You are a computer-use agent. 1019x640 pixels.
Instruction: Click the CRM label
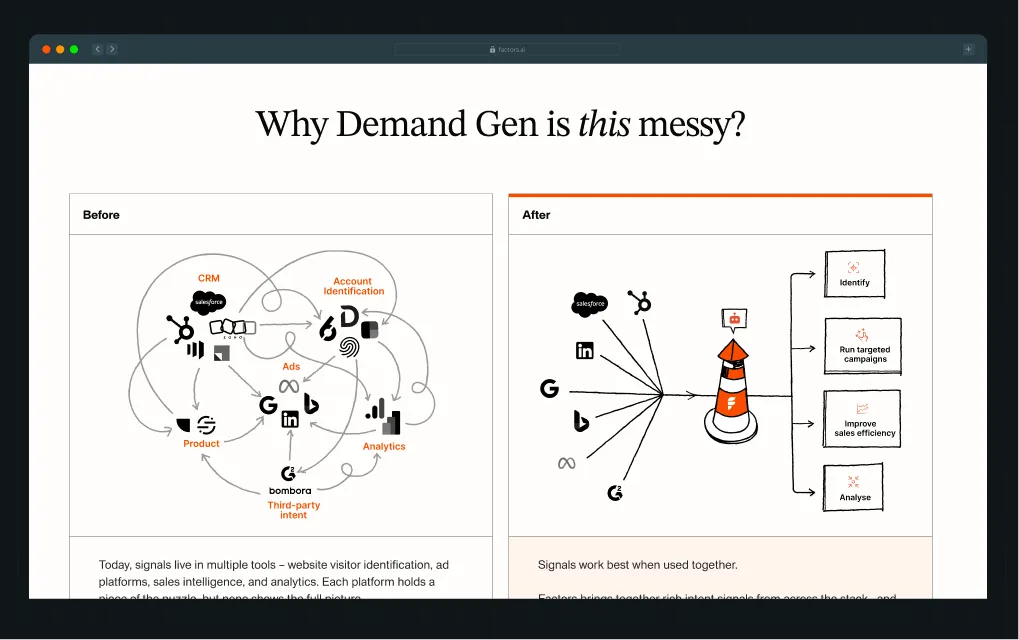tap(209, 278)
